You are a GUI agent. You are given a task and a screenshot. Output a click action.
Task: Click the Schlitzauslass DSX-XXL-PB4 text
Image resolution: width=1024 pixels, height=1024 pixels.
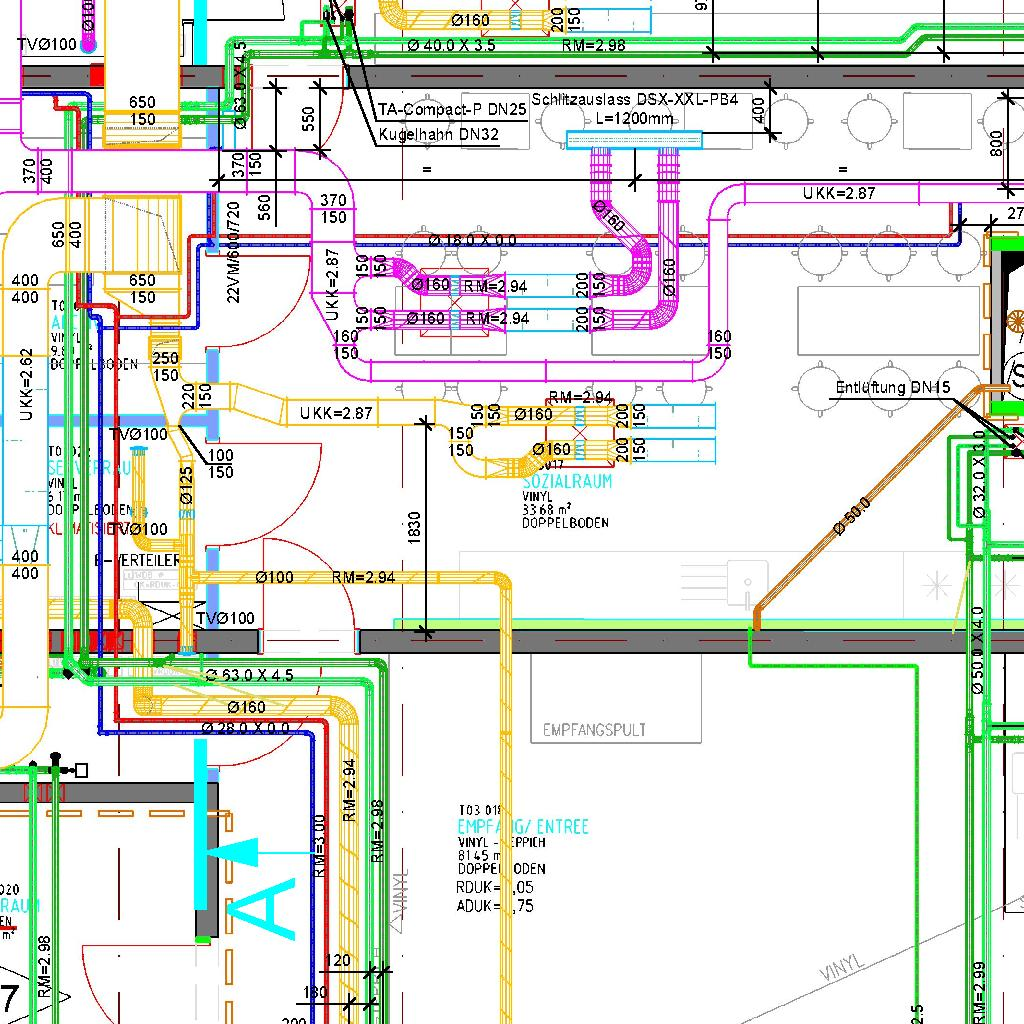(635, 100)
